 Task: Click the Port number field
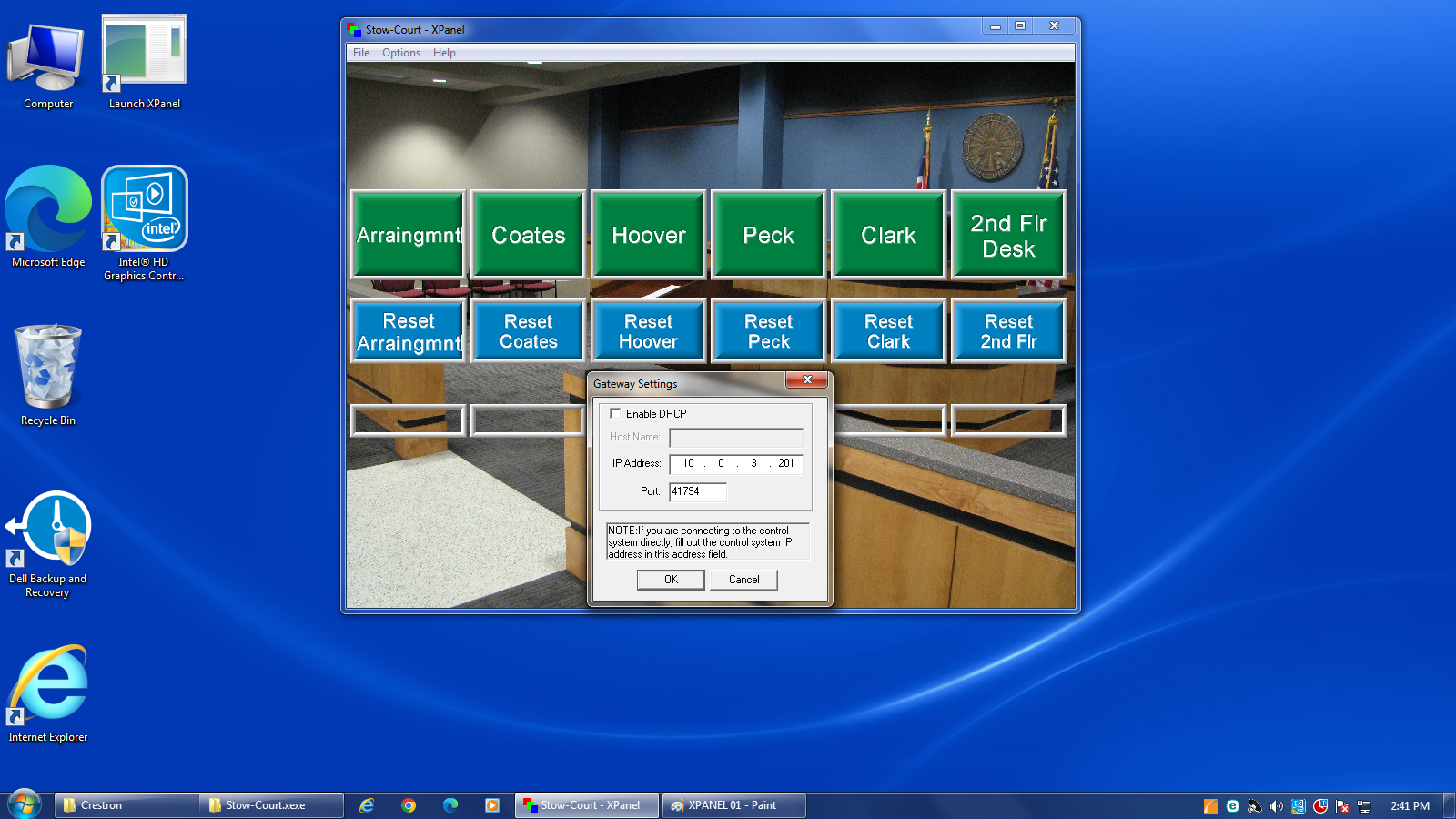tap(698, 491)
